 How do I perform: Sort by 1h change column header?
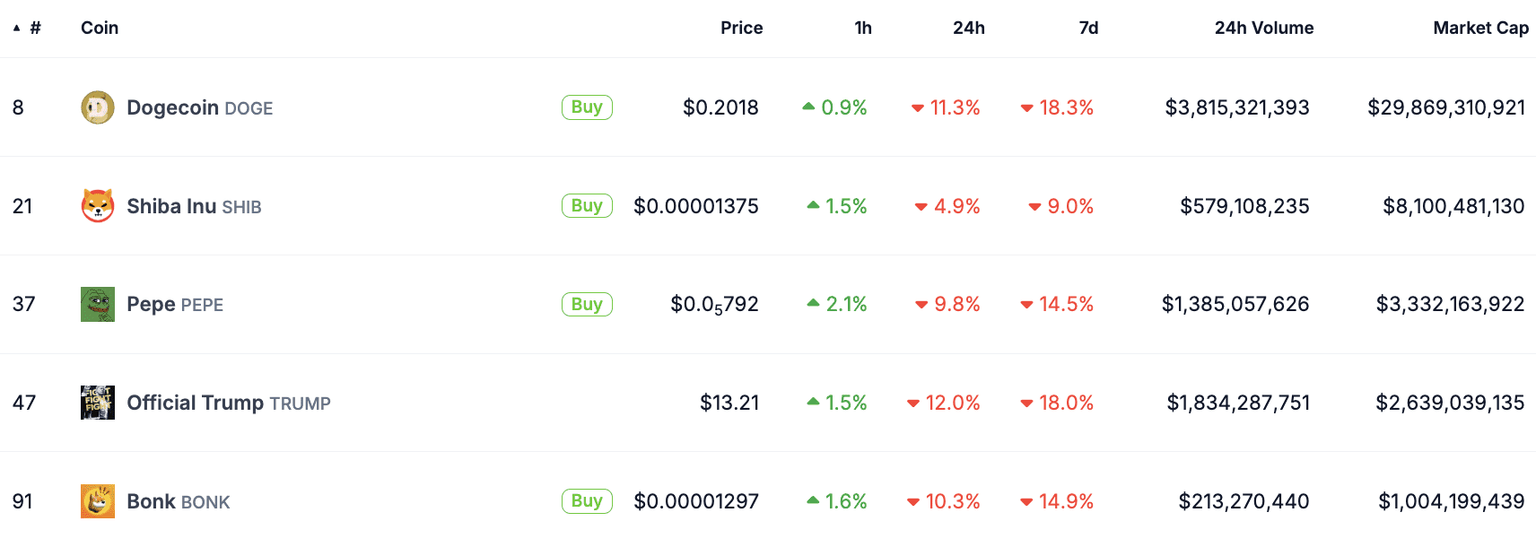pyautogui.click(x=862, y=28)
